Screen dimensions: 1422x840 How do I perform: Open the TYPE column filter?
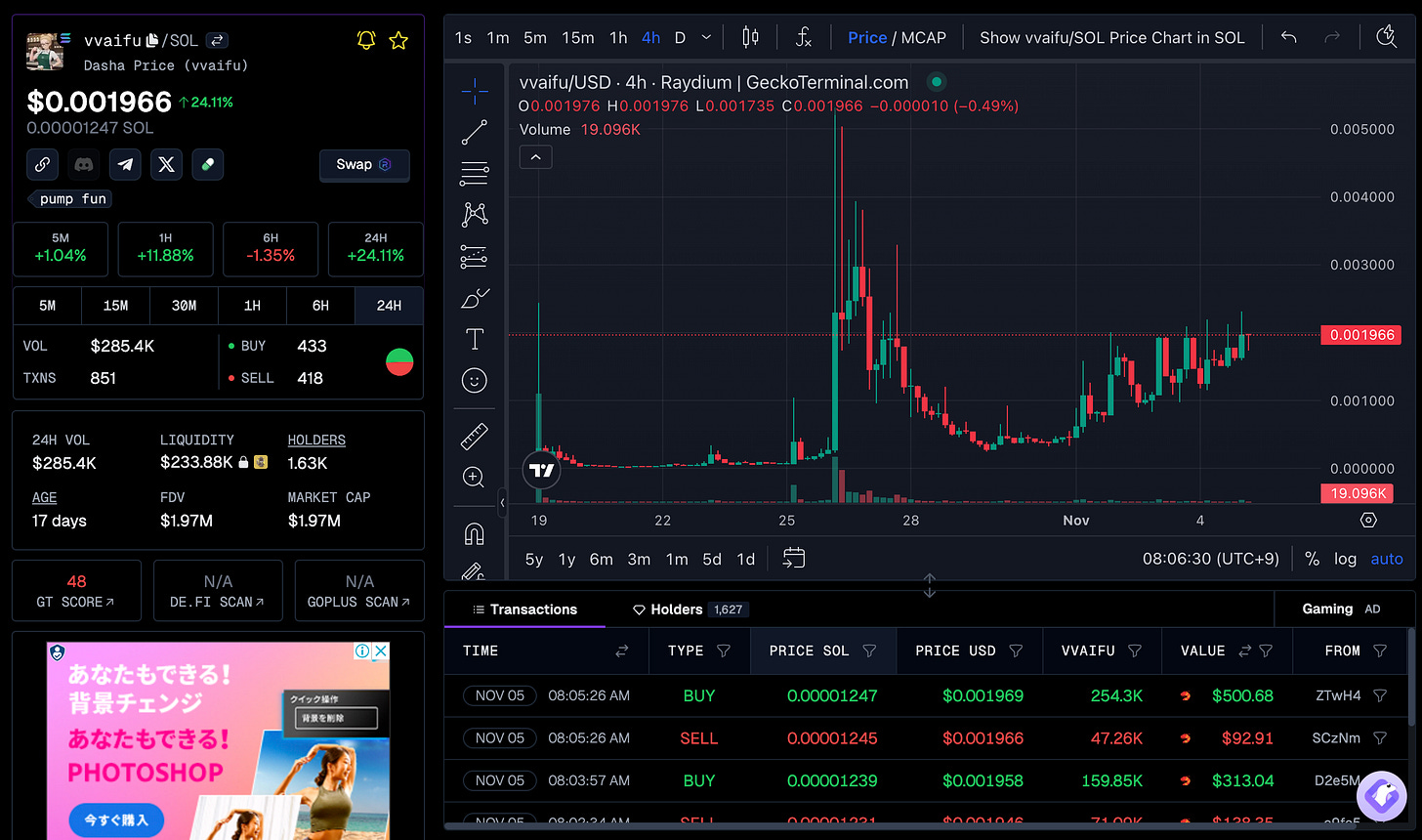(x=724, y=651)
